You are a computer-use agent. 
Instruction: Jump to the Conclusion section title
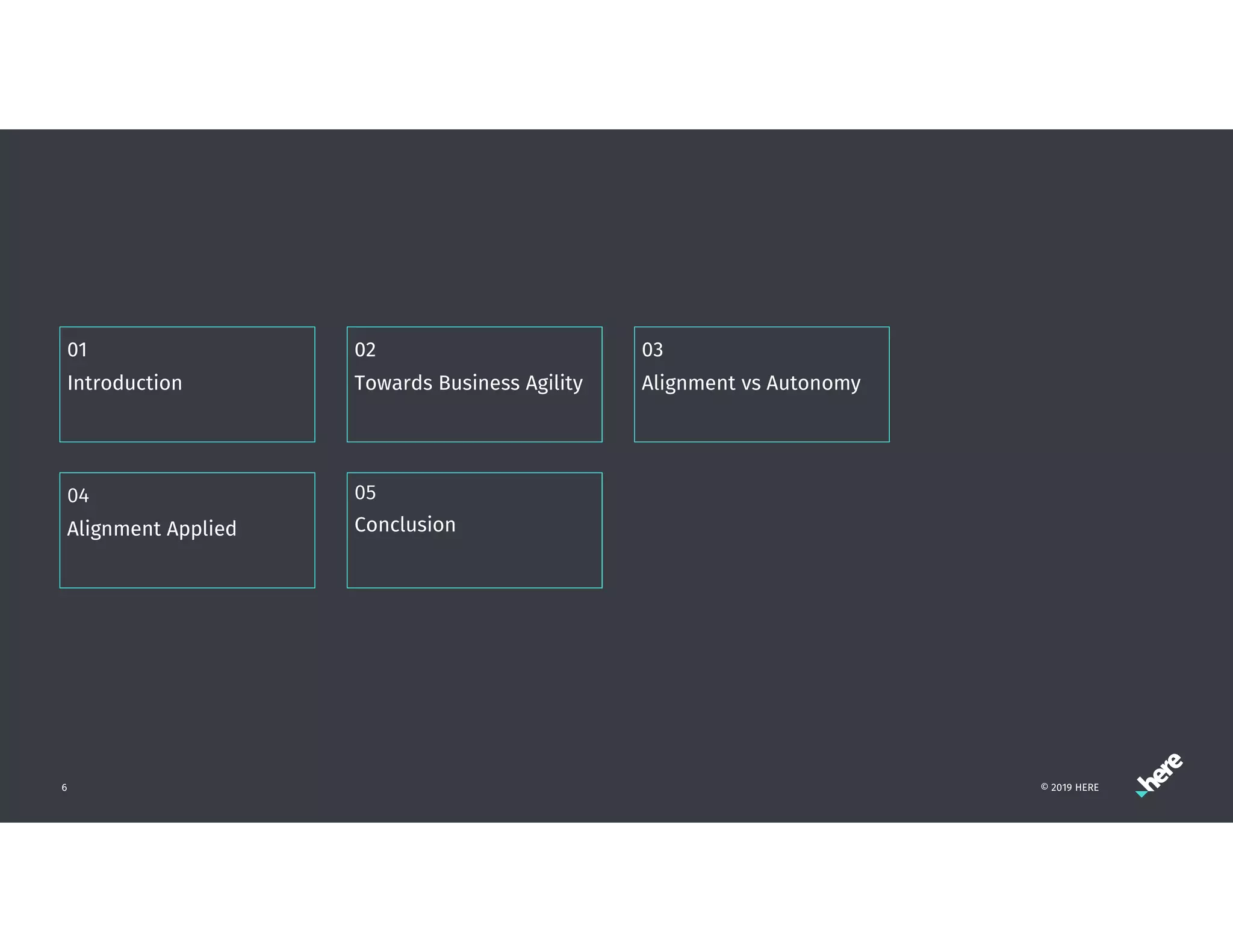405,524
